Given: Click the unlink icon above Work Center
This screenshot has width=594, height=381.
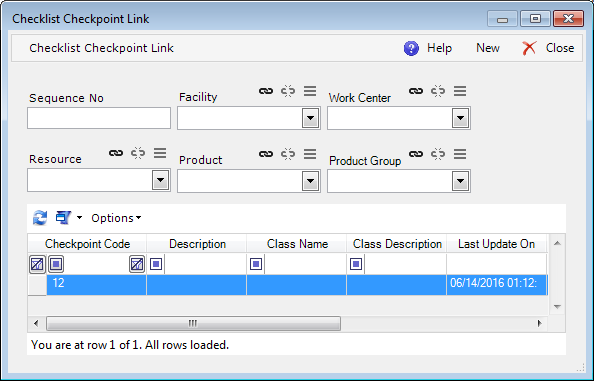Looking at the screenshot, I should [x=438, y=91].
